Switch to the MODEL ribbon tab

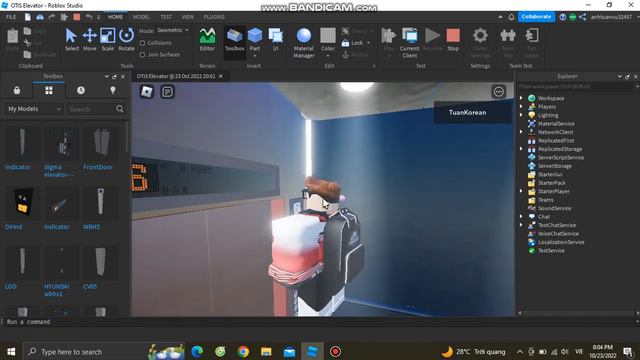[141, 17]
